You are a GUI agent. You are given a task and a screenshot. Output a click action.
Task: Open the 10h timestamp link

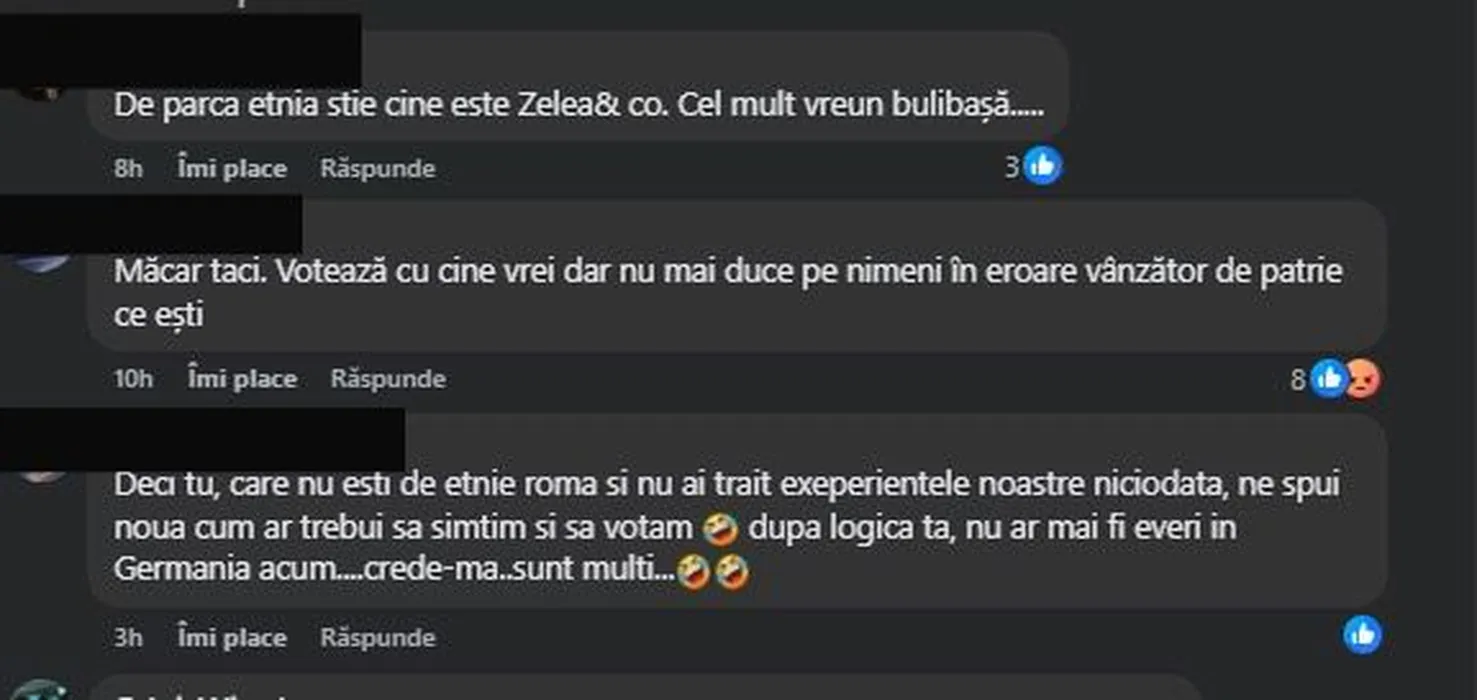coord(133,379)
